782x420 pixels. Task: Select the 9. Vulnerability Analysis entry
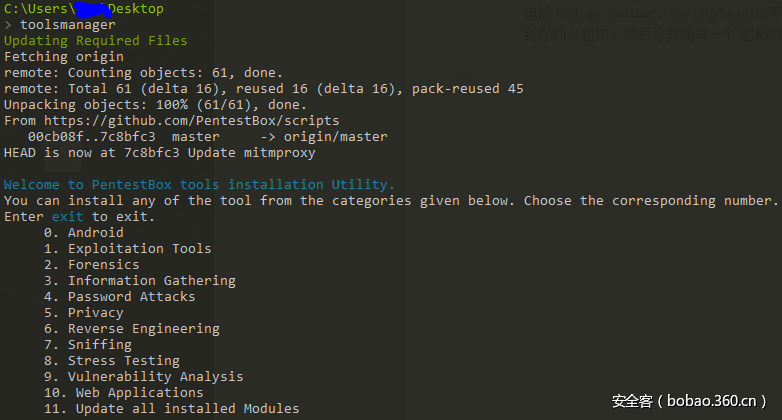pos(144,377)
